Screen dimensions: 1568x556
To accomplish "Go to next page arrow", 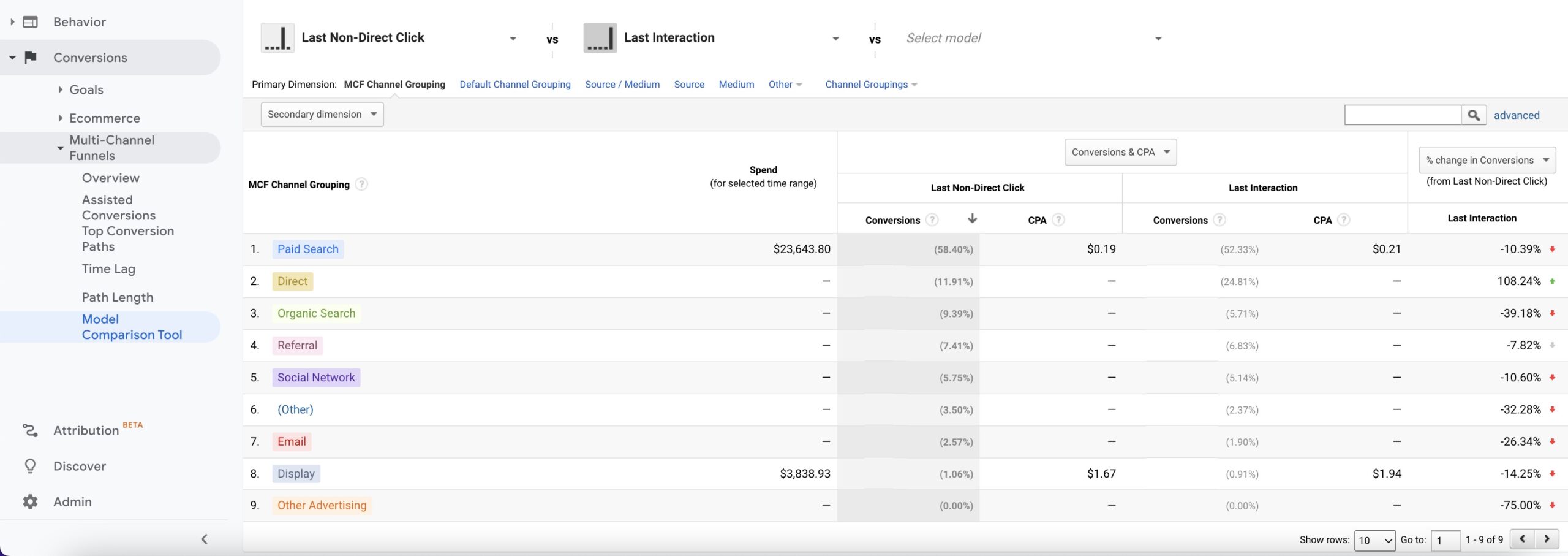I will click(1547, 539).
